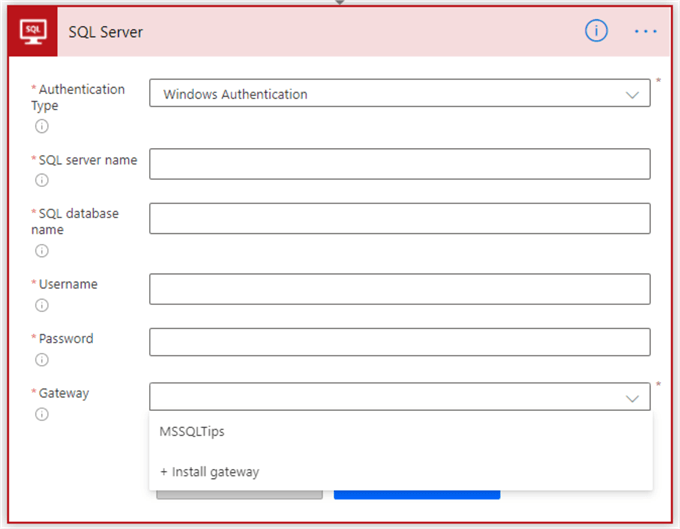Click the SQL database name input field

click(x=399, y=218)
